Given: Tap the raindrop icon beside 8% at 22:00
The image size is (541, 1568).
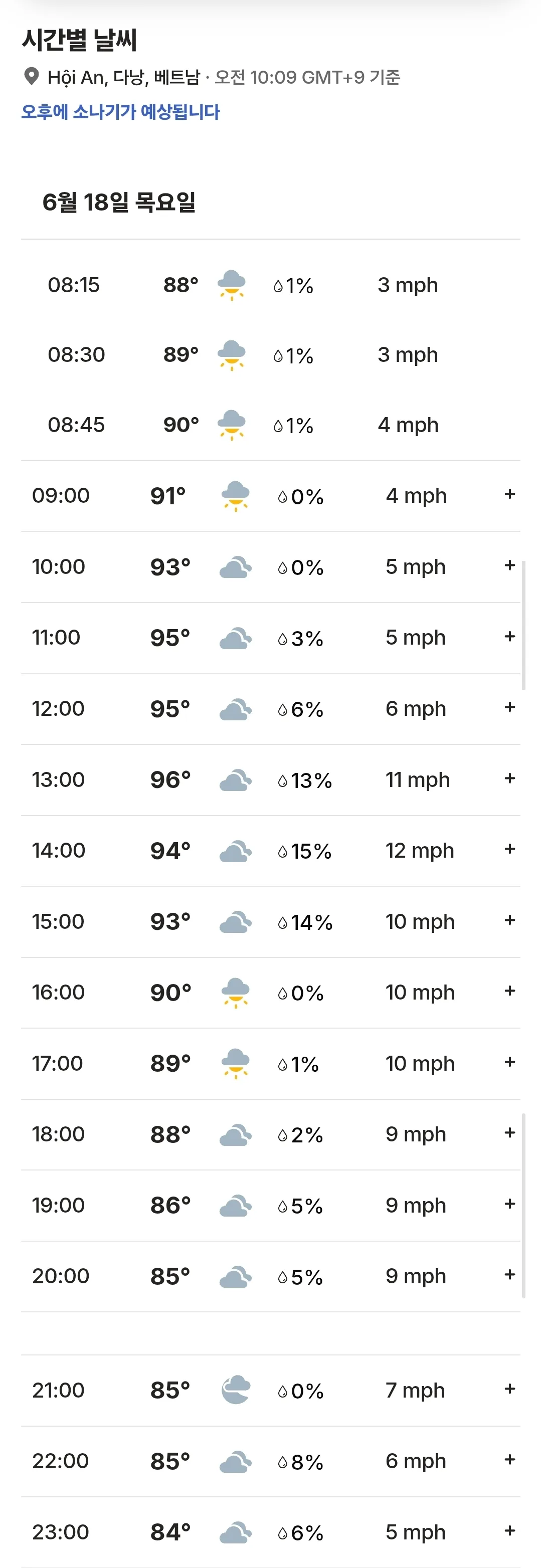Looking at the screenshot, I should pos(282,1462).
